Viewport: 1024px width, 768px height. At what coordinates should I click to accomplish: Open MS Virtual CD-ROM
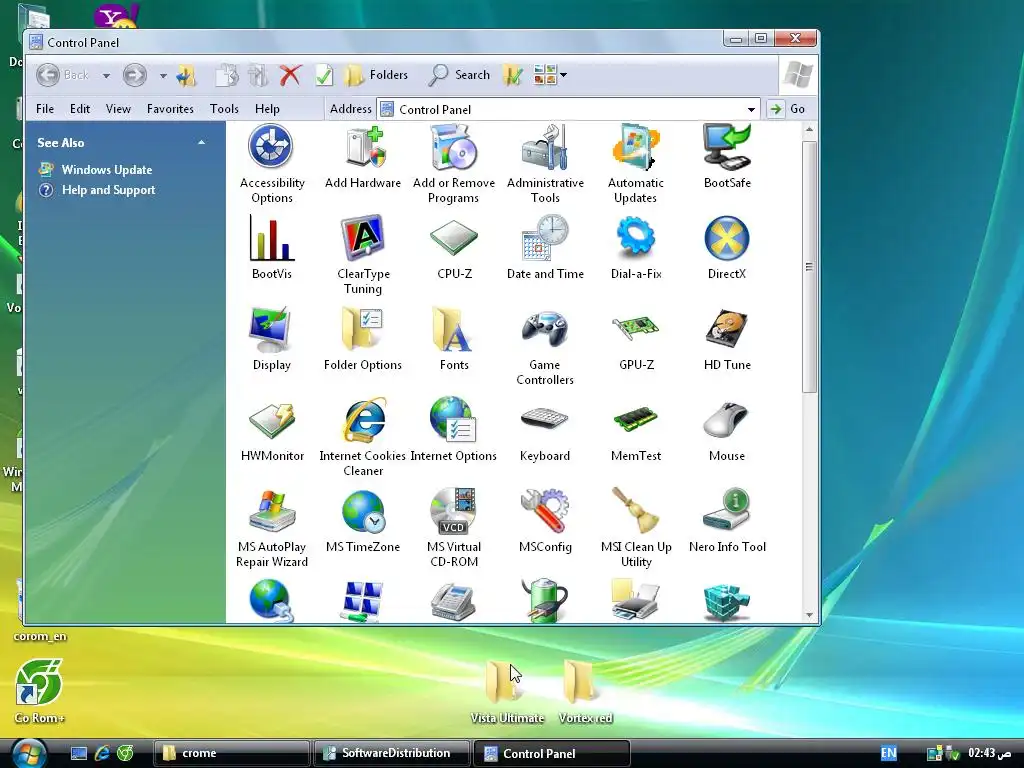tap(454, 527)
